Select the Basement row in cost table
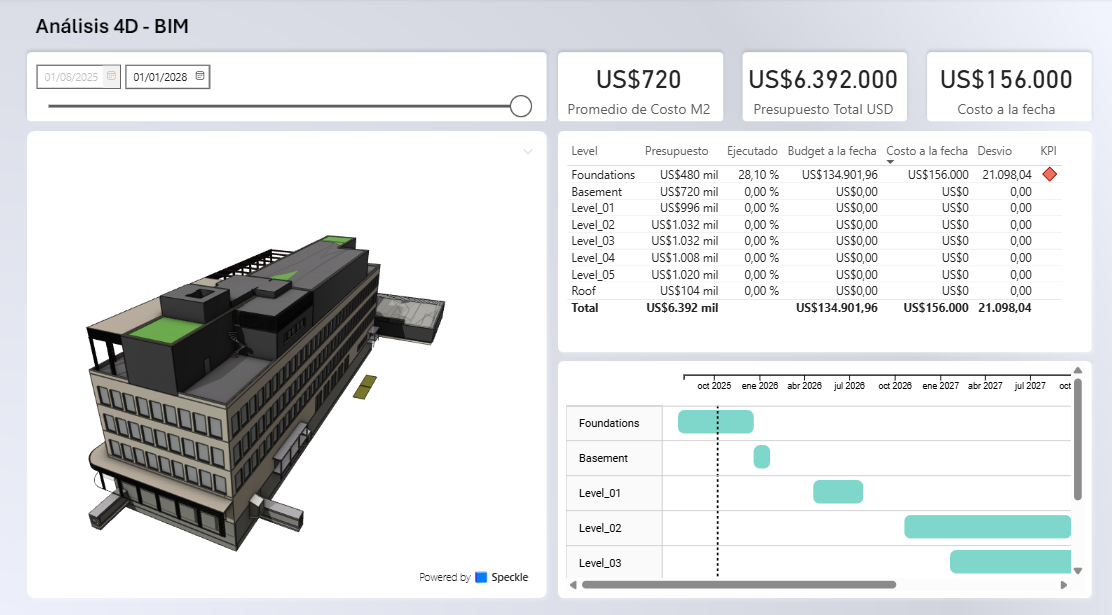 point(597,191)
